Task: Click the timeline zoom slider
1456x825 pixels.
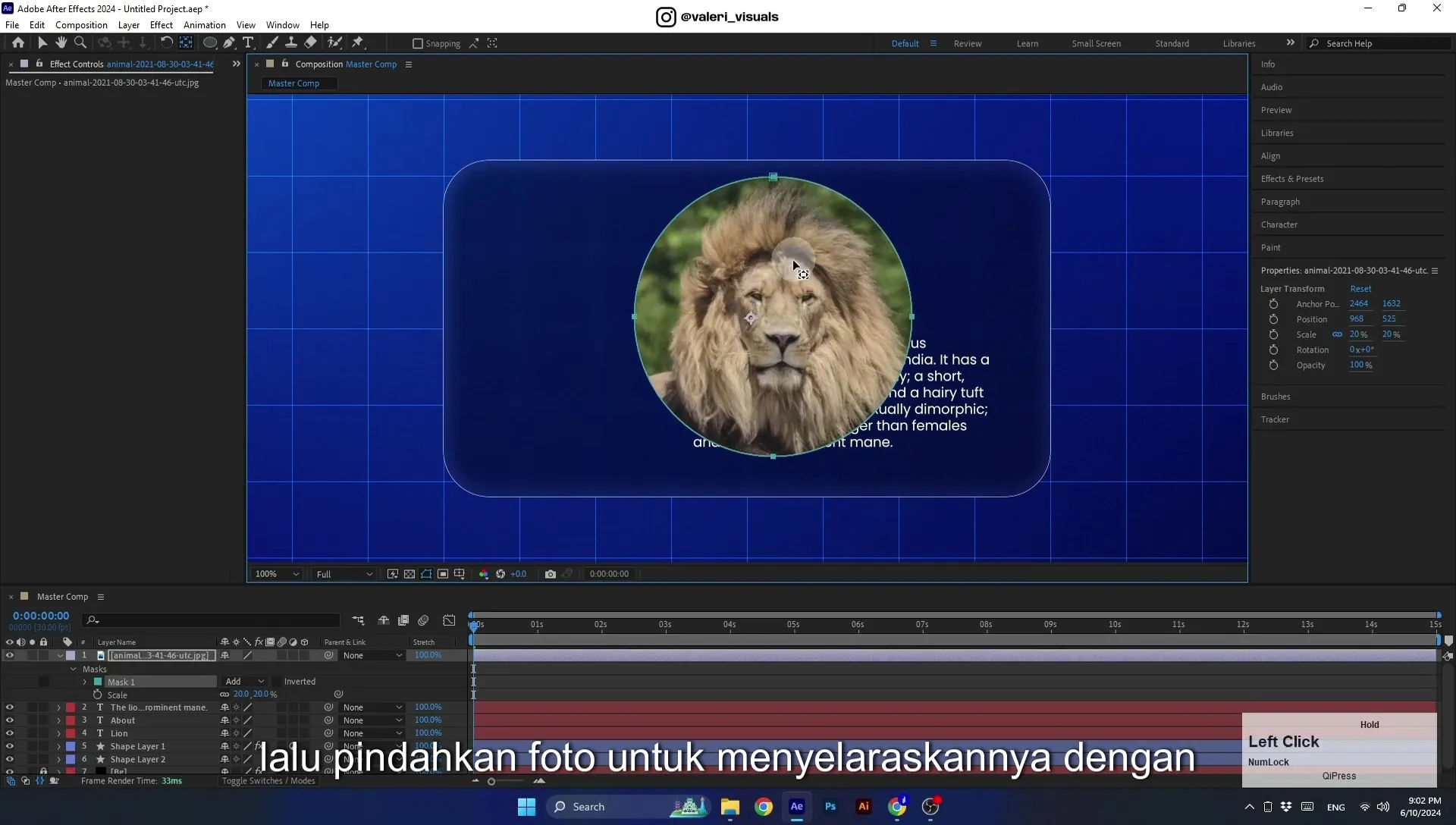Action: 491,781
